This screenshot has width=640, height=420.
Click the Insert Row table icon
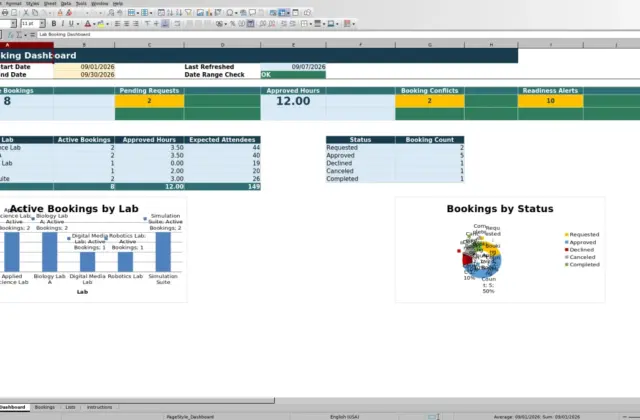pyautogui.click(x=131, y=13)
